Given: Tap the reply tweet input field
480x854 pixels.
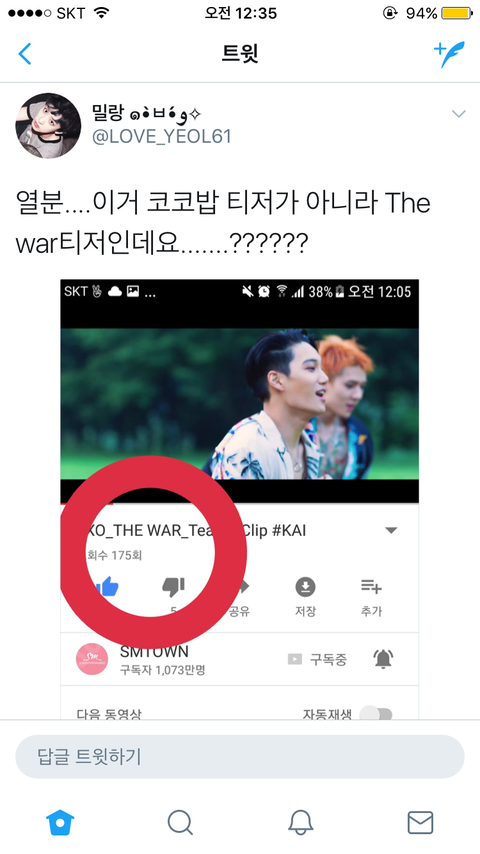Looking at the screenshot, I should click(240, 757).
